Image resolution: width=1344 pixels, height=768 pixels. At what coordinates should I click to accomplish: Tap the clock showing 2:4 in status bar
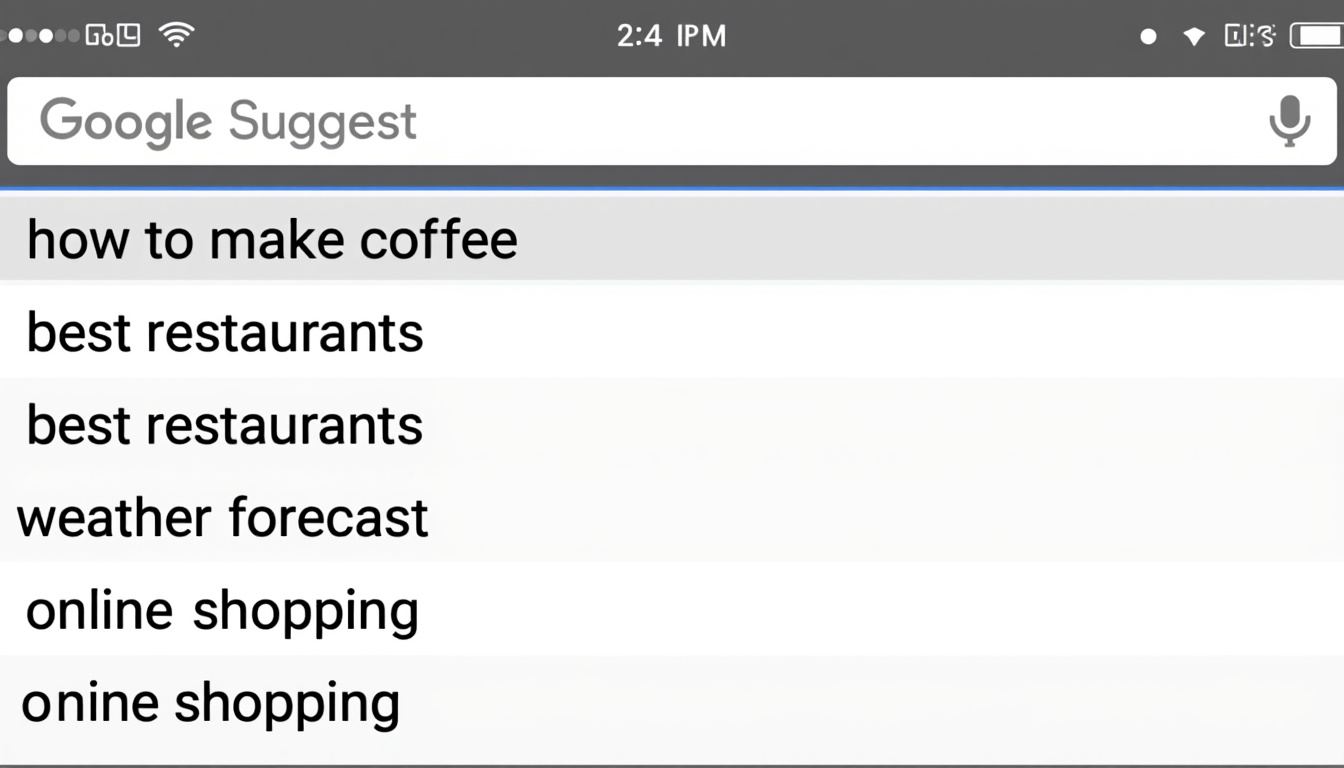pyautogui.click(x=672, y=35)
